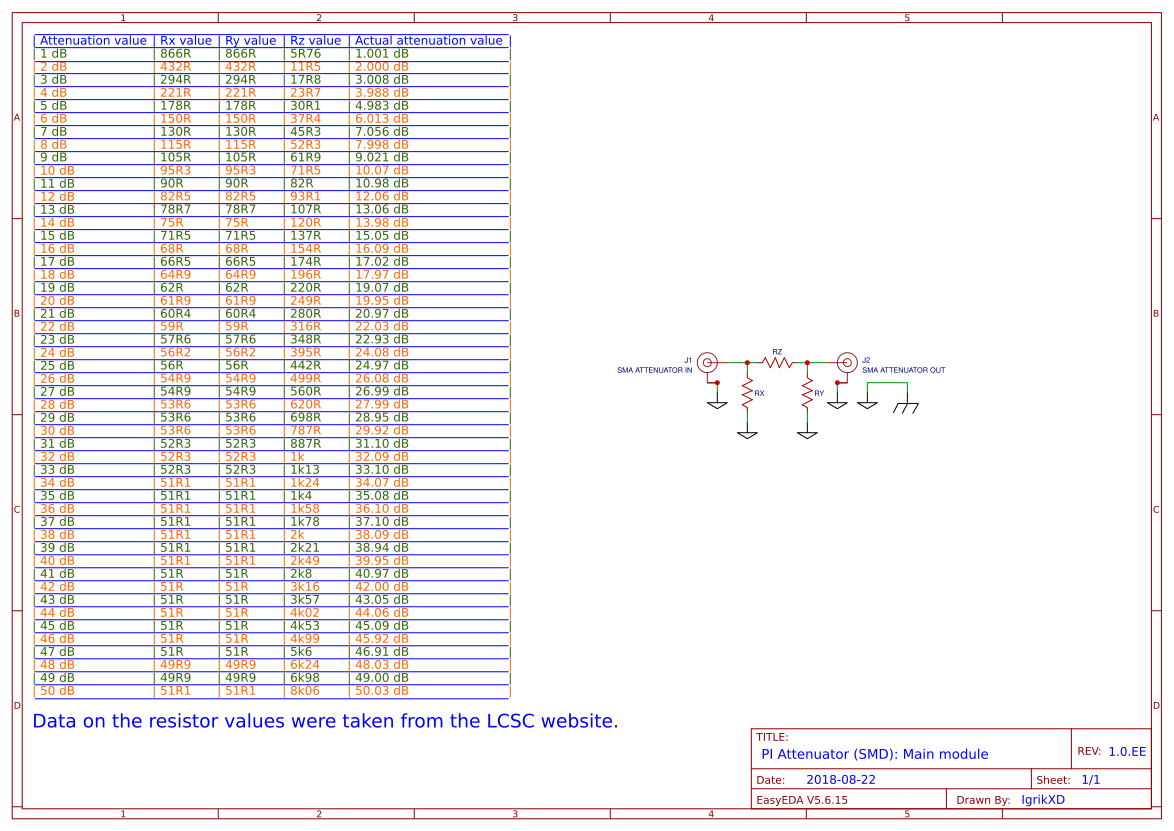Select the title PI Attenuator (SMD): Main module
The width and height of the screenshot is (1174, 831).
click(x=874, y=753)
